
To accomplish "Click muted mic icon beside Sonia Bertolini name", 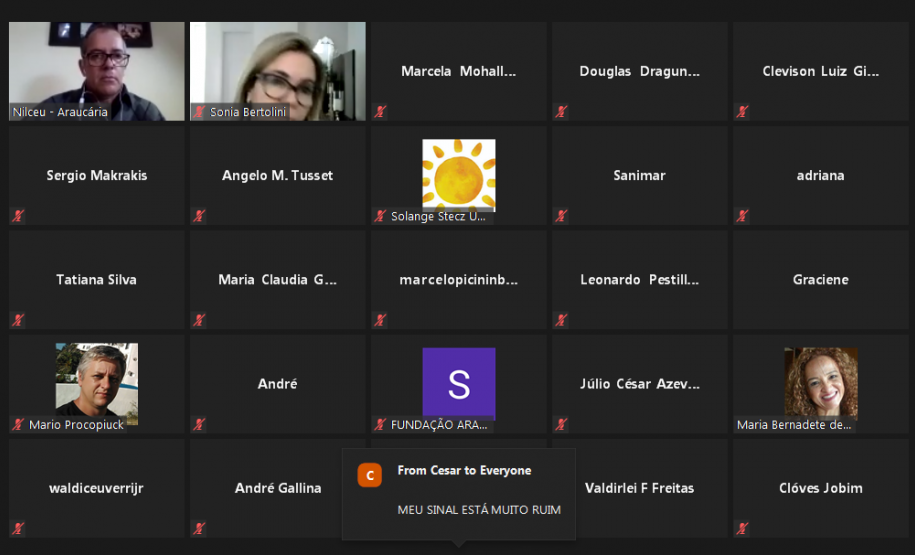I will coord(199,111).
